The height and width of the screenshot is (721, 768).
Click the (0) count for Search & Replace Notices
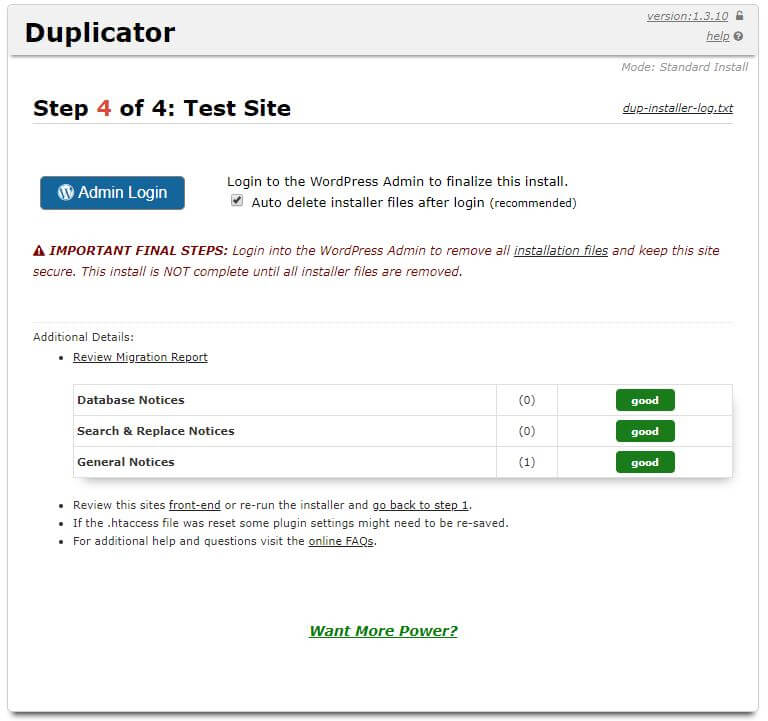527,431
